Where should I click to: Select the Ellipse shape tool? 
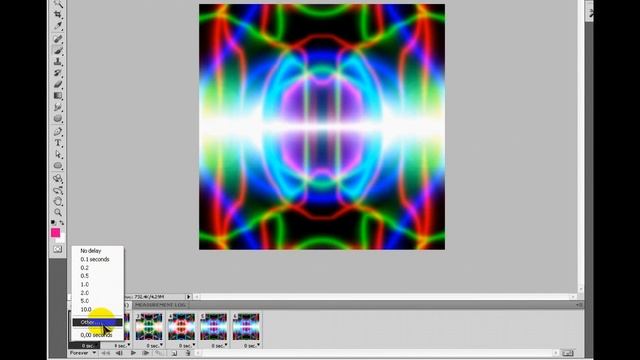point(58,166)
